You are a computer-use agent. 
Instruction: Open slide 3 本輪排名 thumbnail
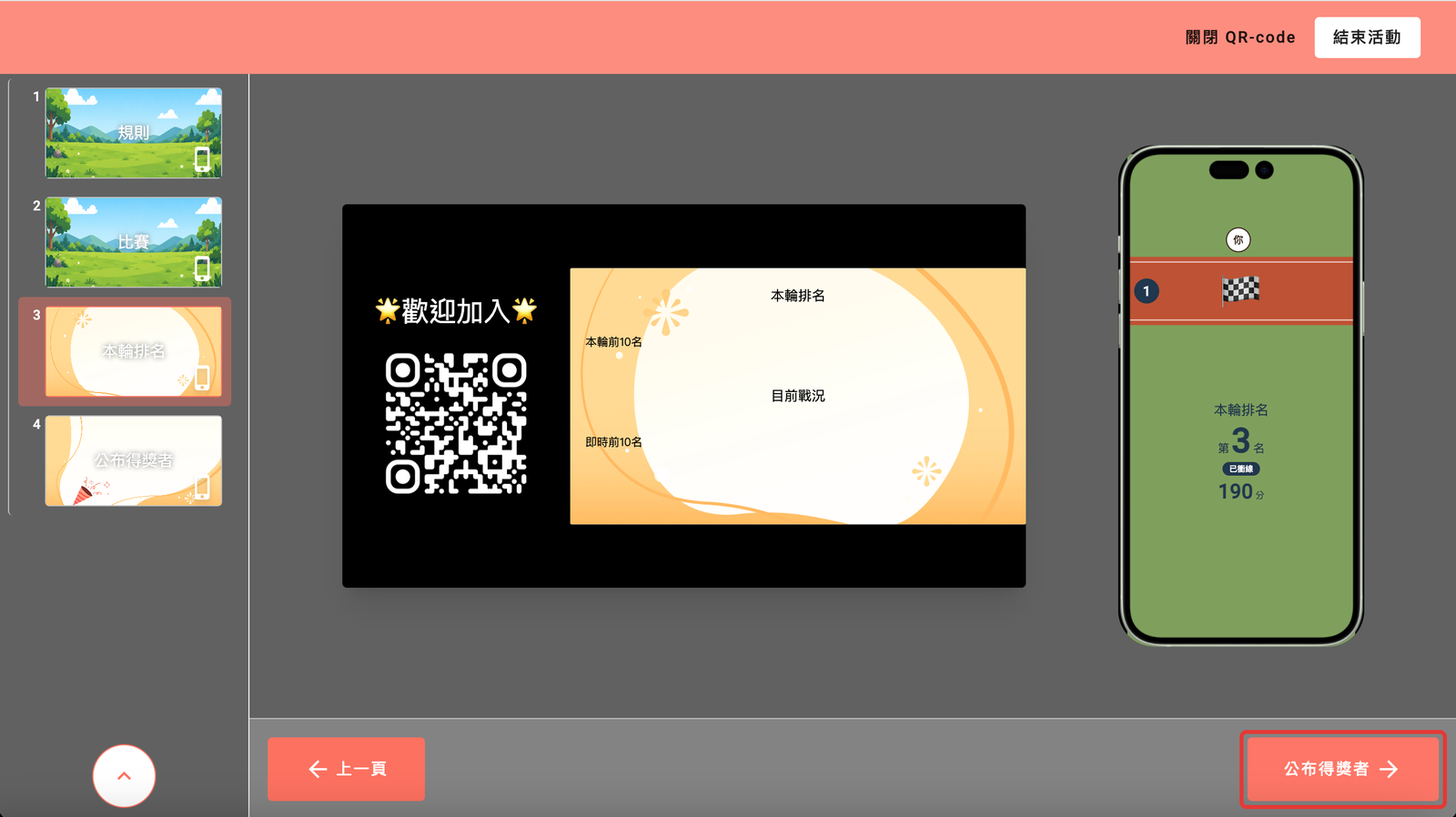[x=134, y=351]
